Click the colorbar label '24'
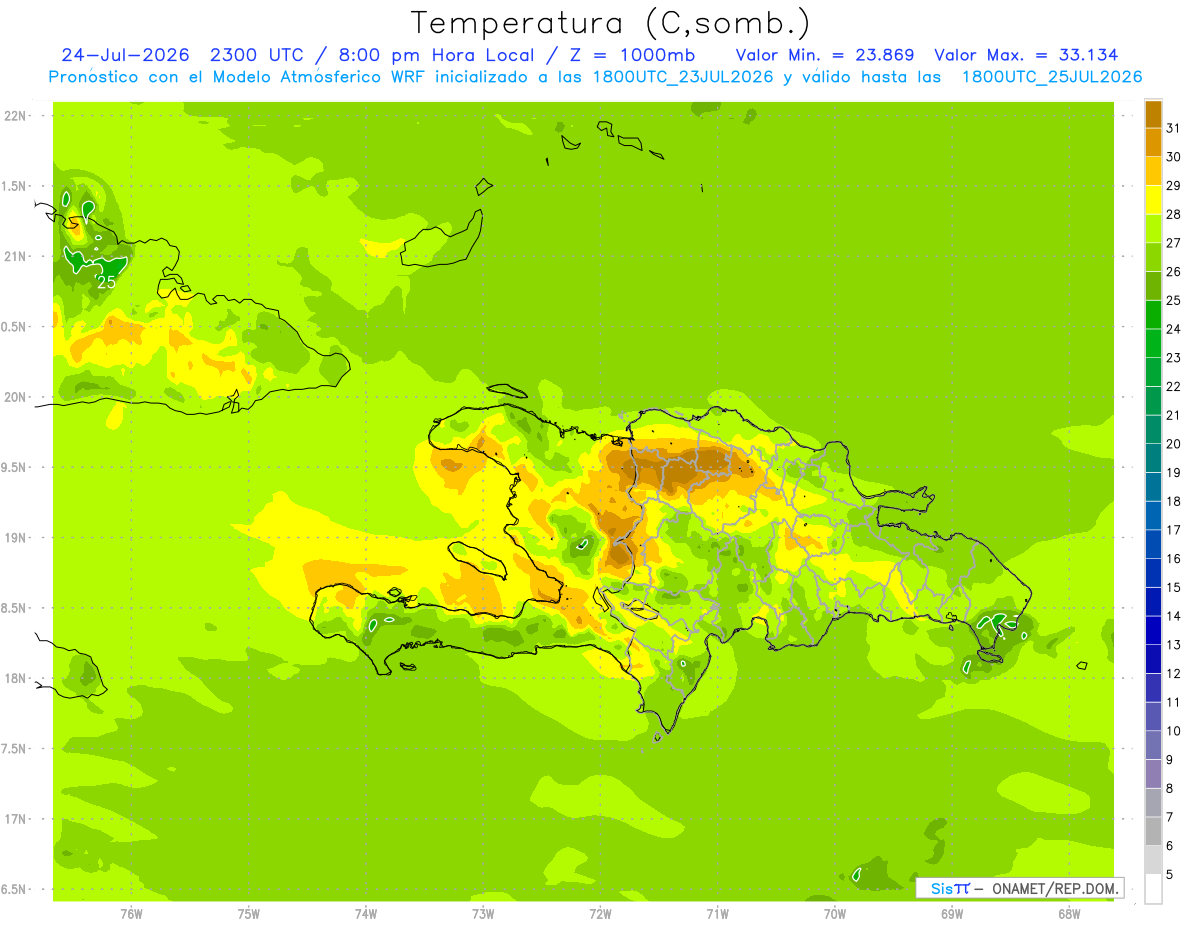The image size is (1200, 927). point(1173,329)
